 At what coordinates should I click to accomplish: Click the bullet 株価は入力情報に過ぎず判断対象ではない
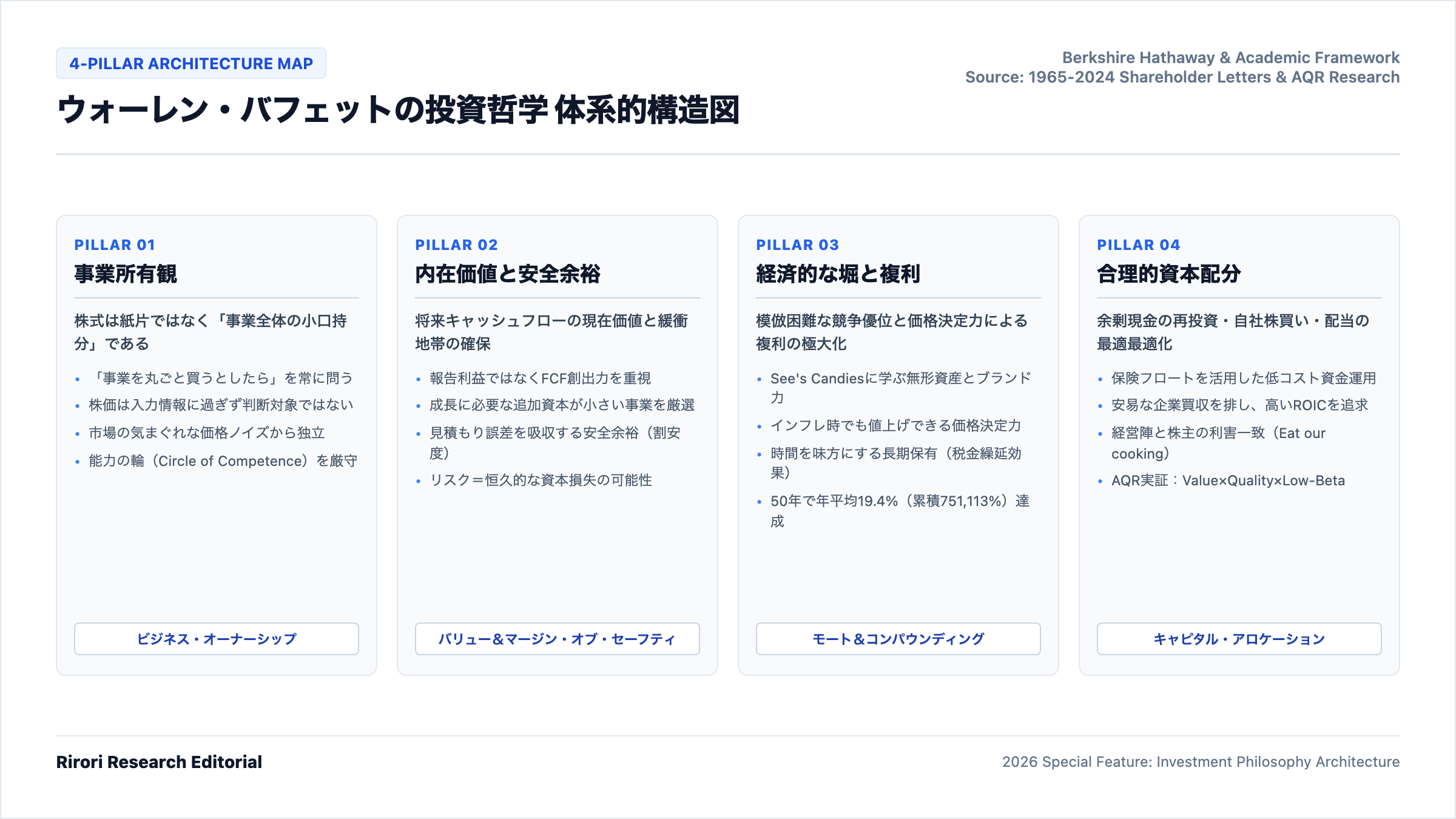pos(221,405)
